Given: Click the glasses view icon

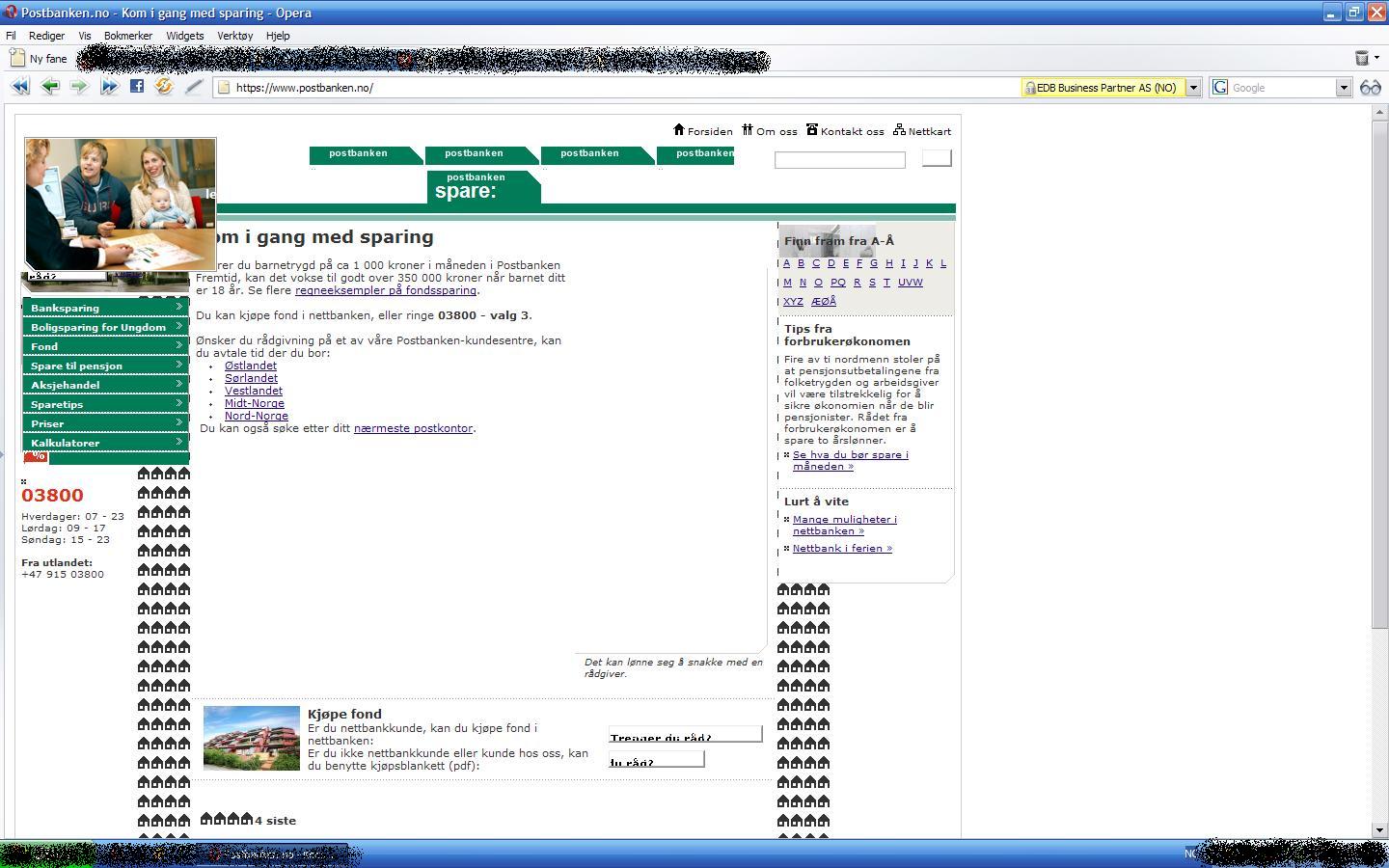Looking at the screenshot, I should coord(1371,88).
